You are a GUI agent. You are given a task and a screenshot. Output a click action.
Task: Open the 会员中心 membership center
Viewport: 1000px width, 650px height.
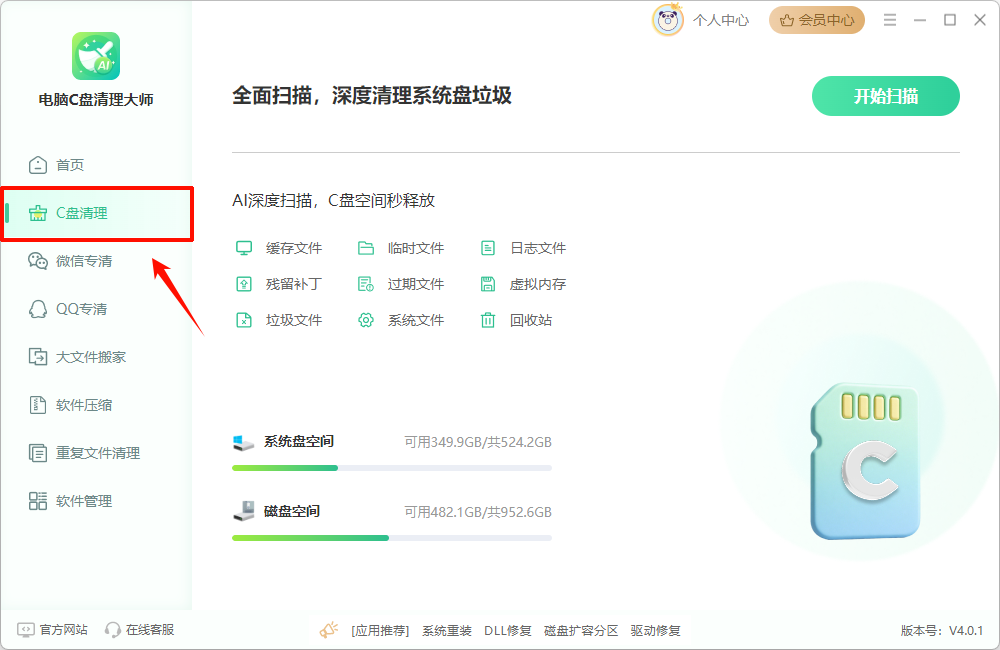click(x=816, y=19)
